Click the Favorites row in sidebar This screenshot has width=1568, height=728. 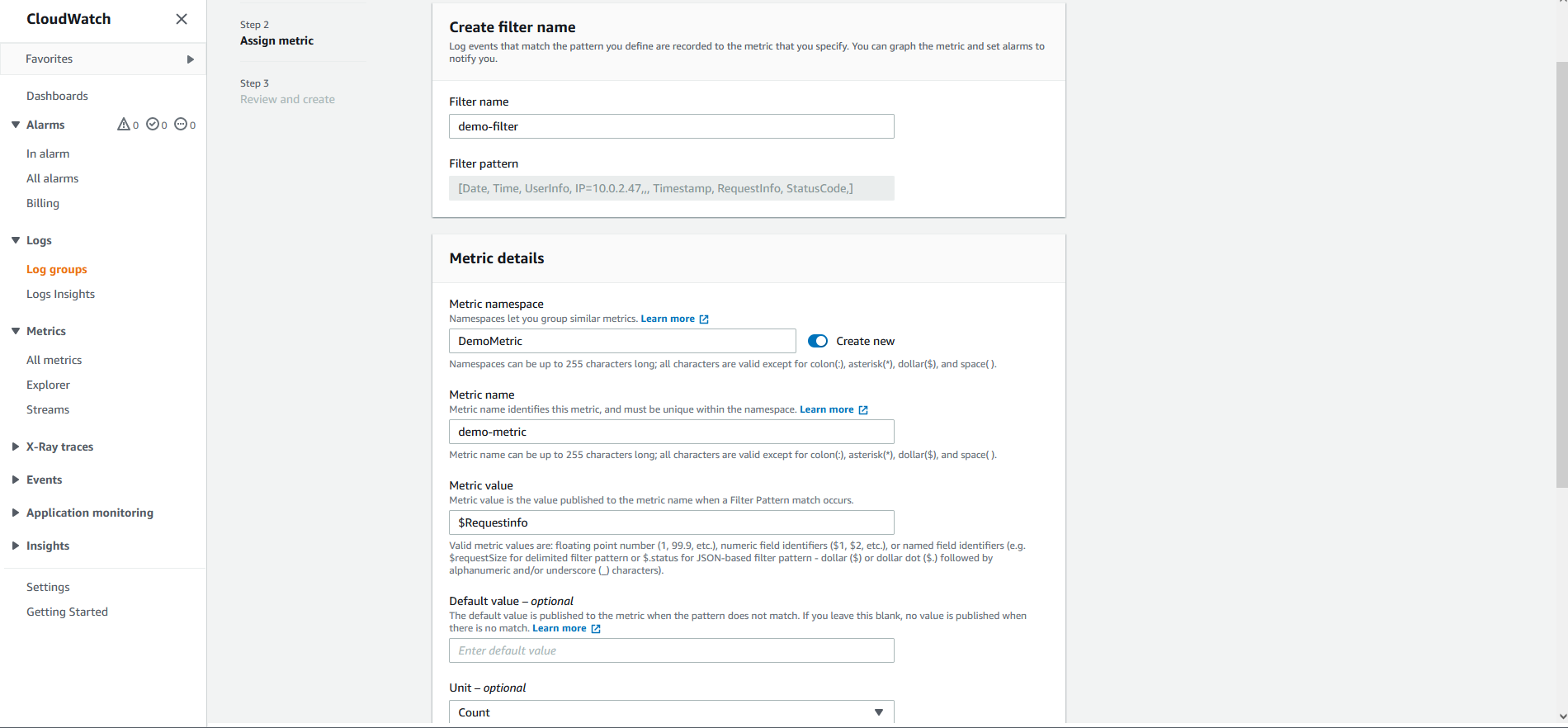[103, 59]
